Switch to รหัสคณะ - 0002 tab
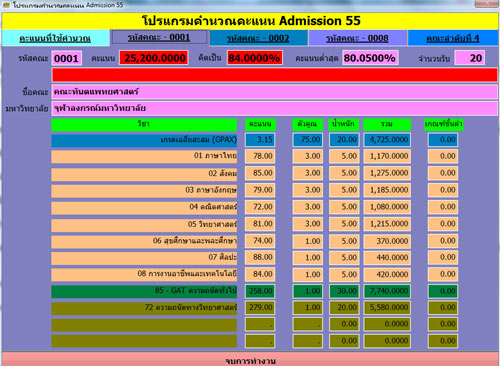Viewport: 500px width, 366px height. (258, 38)
